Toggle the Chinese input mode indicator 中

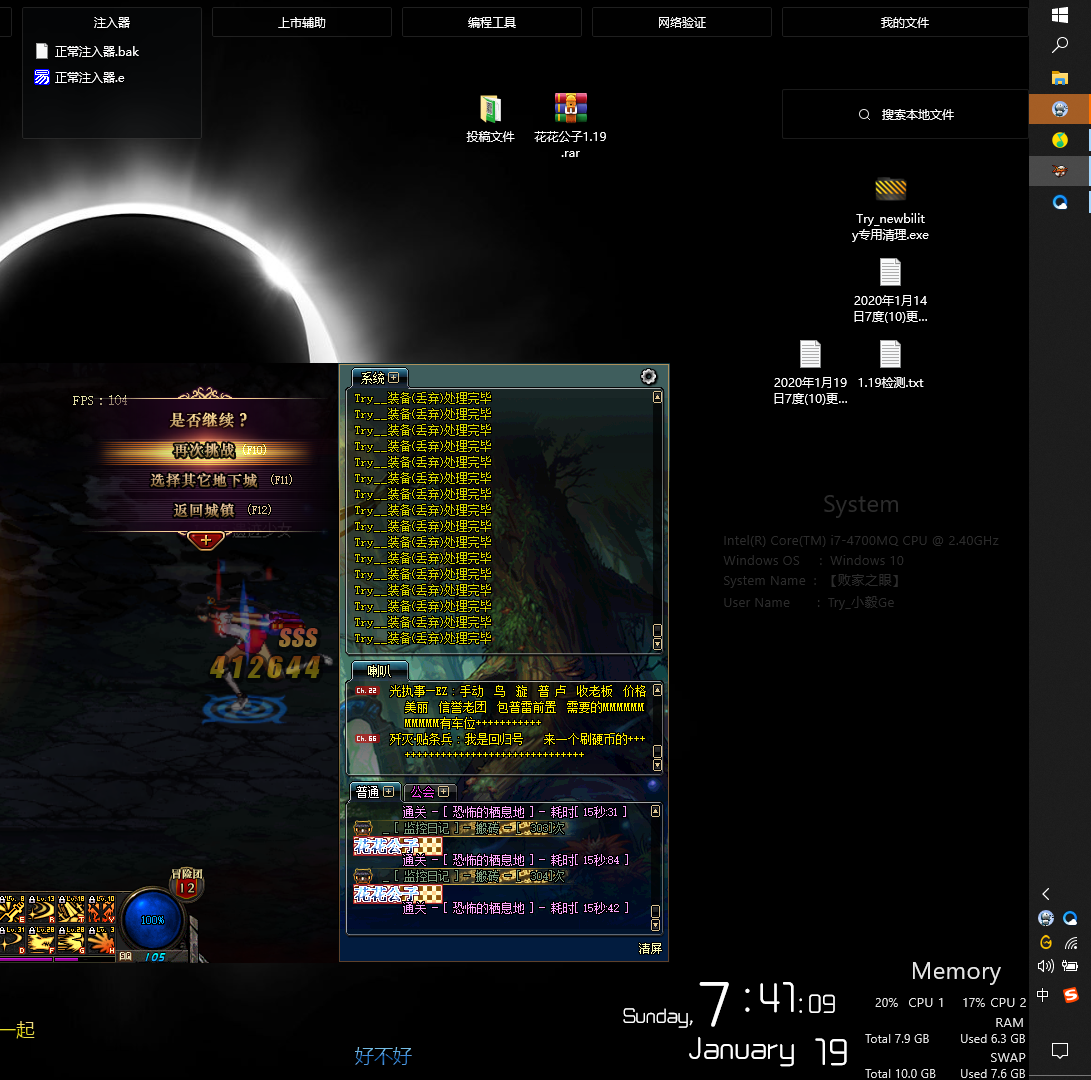(1044, 995)
